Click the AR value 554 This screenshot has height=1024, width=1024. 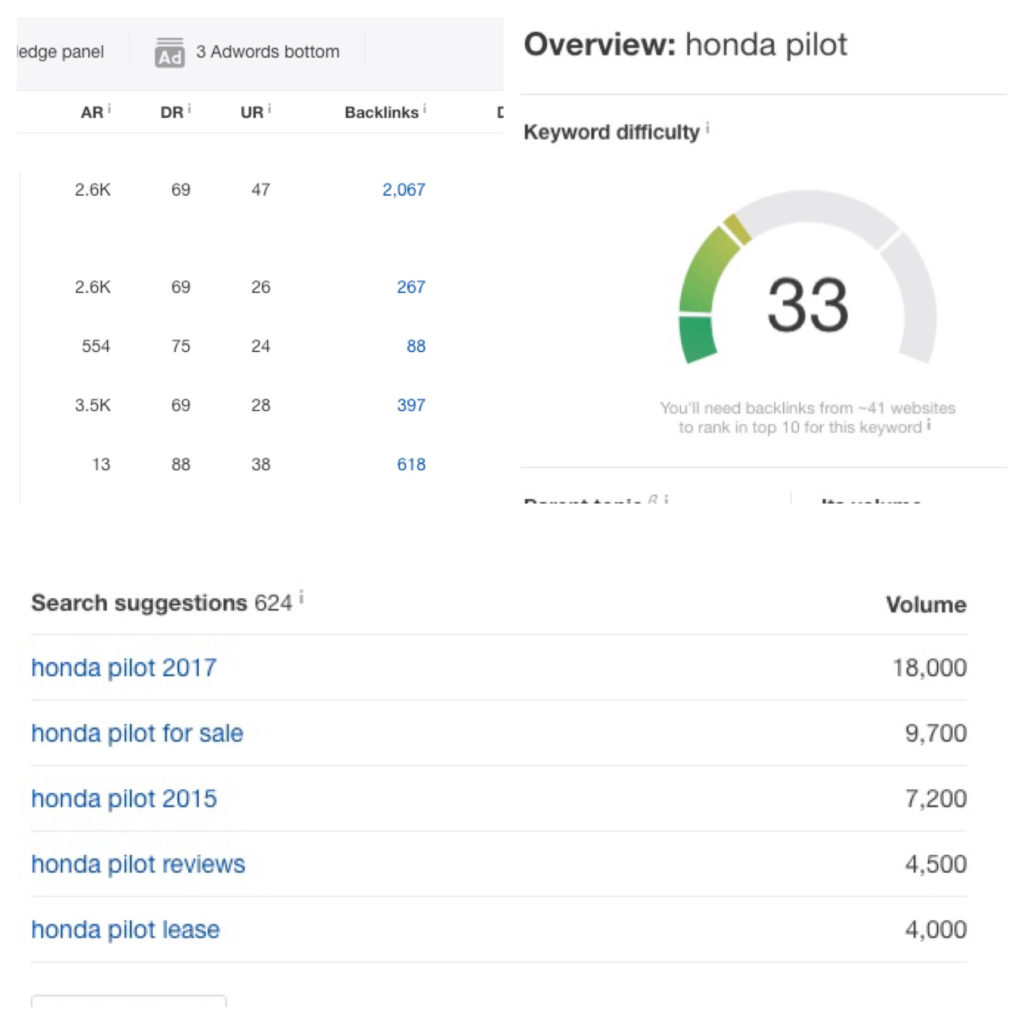[96, 346]
